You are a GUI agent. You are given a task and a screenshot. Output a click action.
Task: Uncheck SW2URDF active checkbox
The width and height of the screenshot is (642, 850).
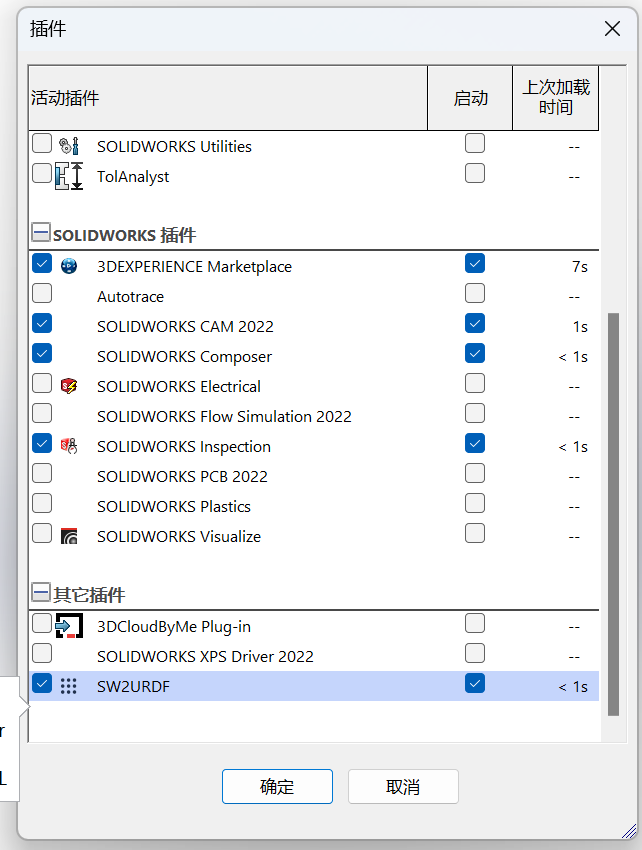pyautogui.click(x=42, y=684)
